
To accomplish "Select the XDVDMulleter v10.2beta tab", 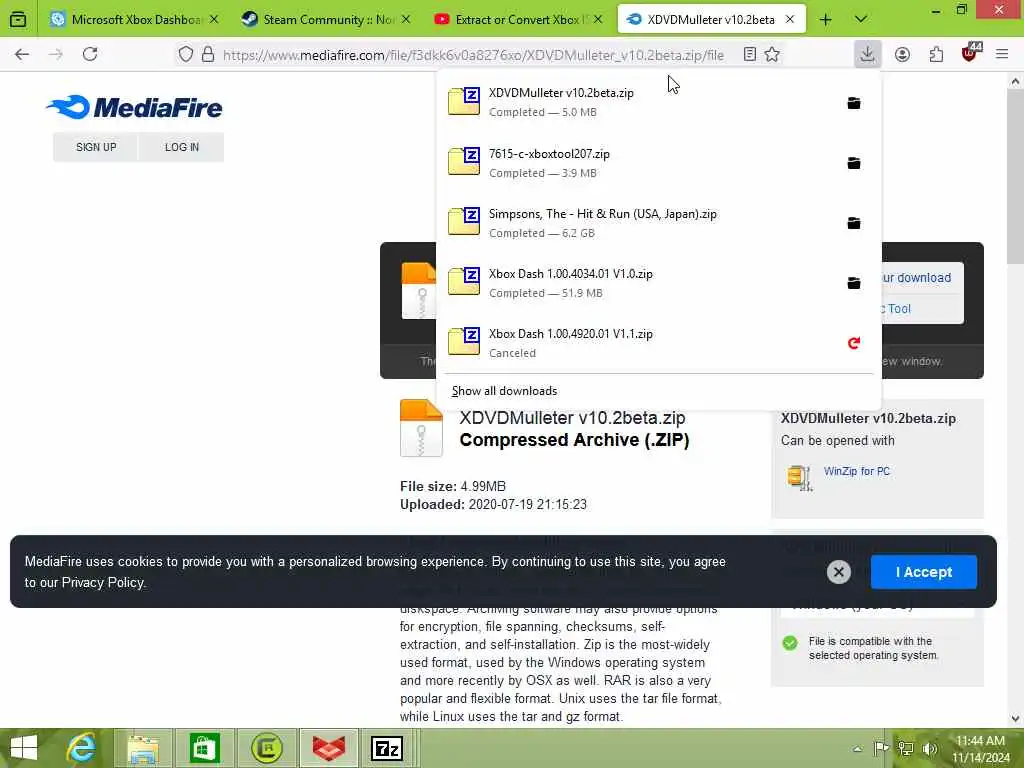I will [x=711, y=20].
